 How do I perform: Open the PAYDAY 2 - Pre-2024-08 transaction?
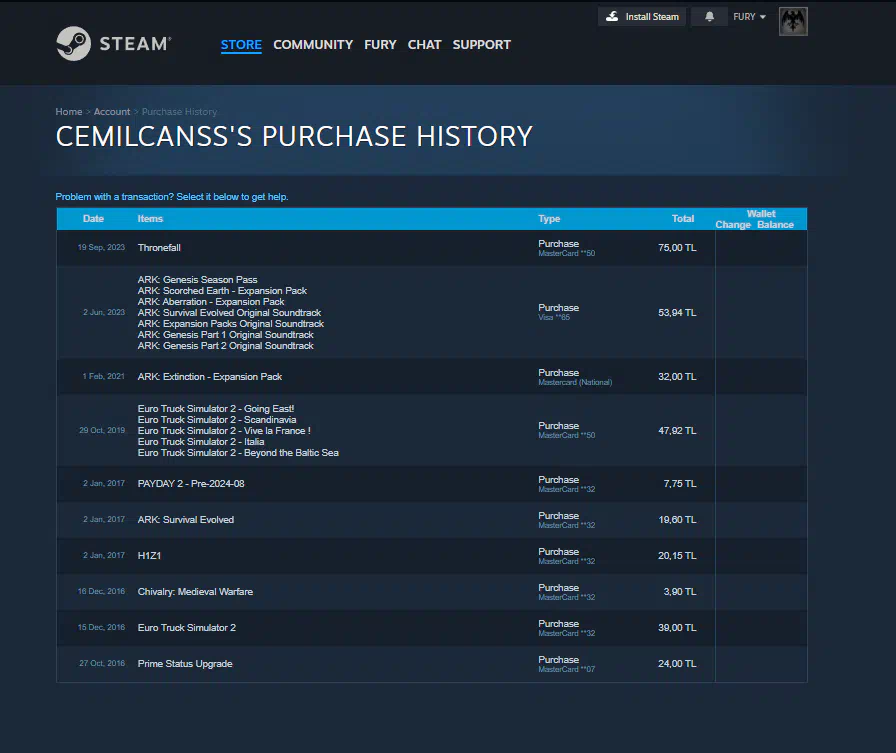(x=431, y=484)
